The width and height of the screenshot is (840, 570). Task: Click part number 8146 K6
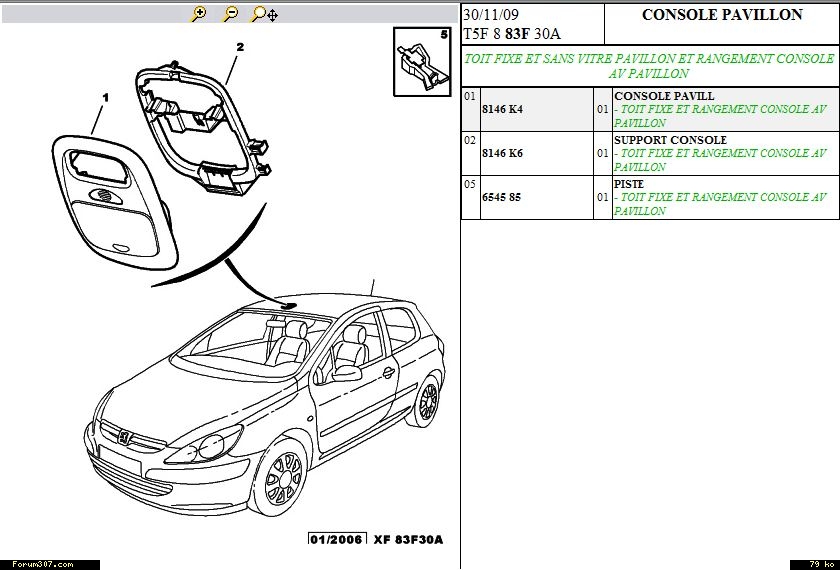(502, 153)
